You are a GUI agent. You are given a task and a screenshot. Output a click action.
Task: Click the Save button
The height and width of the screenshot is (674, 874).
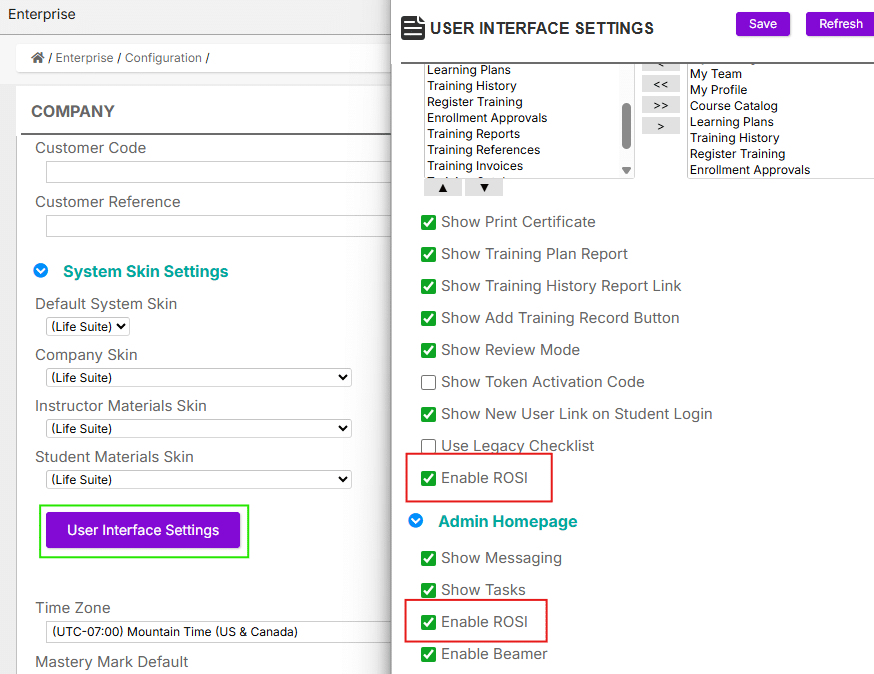762,24
